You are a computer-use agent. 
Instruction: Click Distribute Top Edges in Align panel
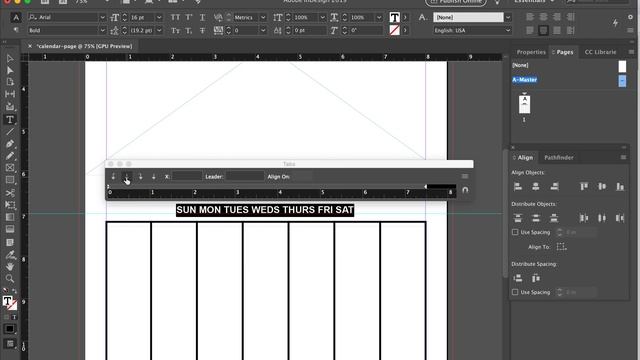[x=518, y=218]
